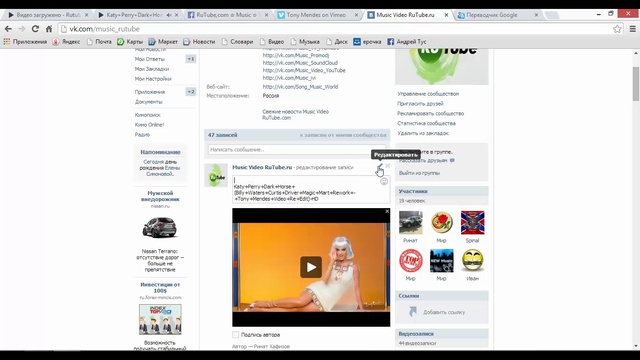Click the browser back arrow
Screen dimensions: 640x360
pos(8,29)
